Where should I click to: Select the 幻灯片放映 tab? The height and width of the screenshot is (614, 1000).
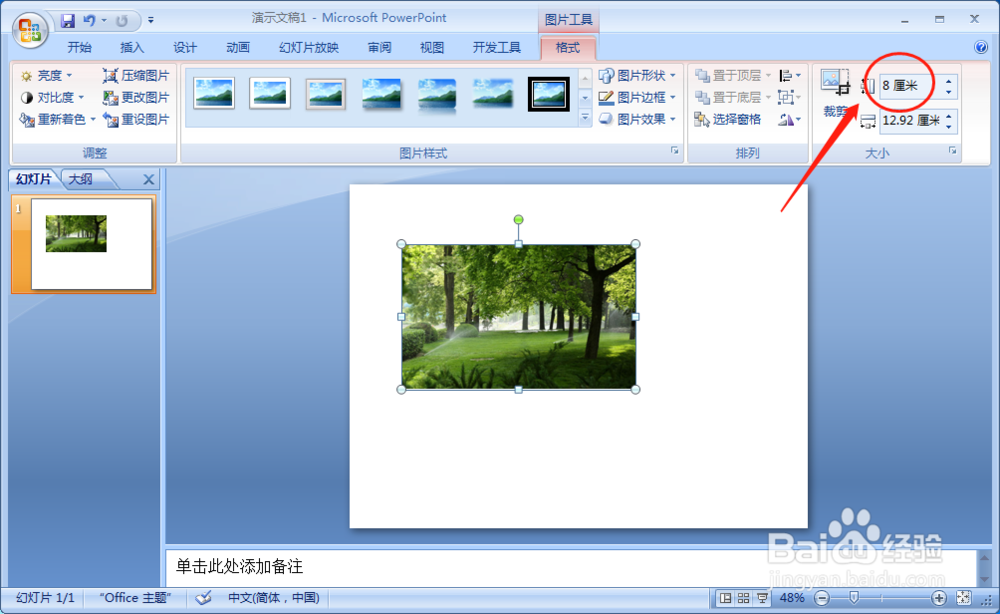point(309,48)
